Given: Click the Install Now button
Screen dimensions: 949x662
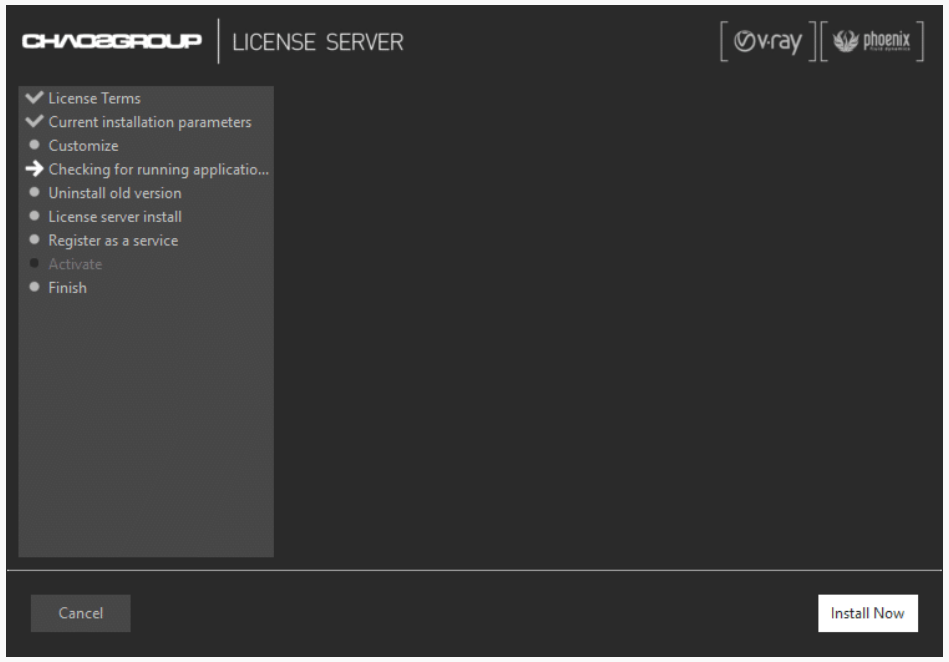Looking at the screenshot, I should [867, 613].
